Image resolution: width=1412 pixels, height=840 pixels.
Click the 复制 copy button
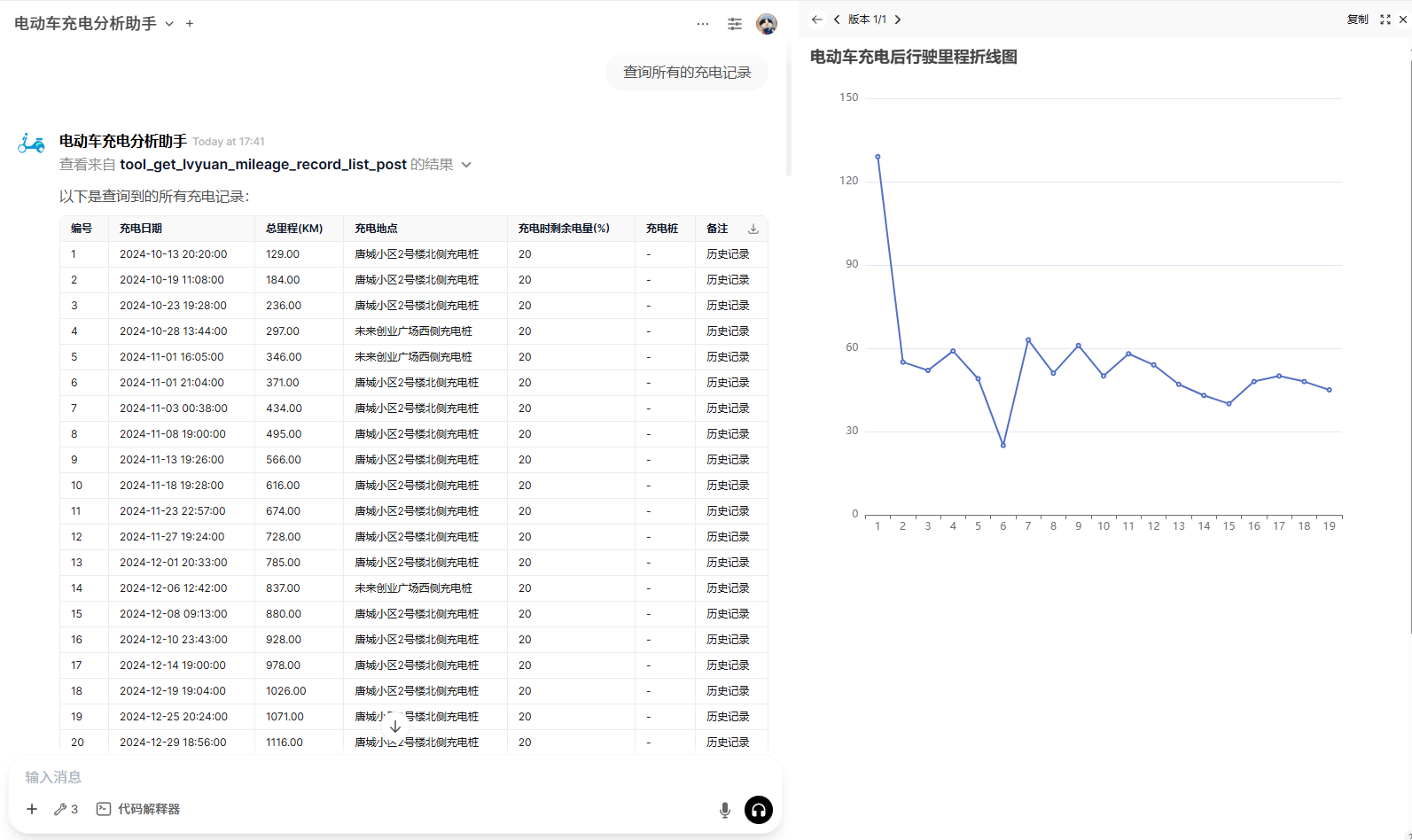(x=1357, y=19)
